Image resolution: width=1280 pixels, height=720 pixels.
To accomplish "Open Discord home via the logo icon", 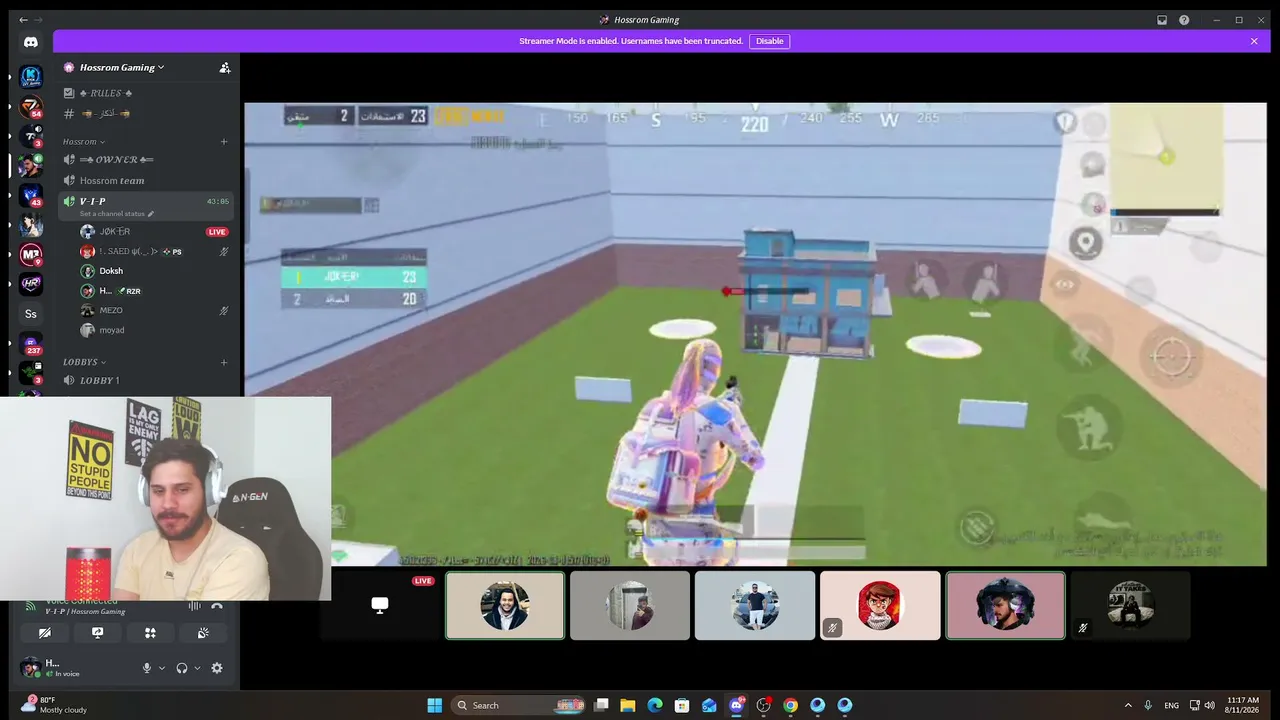I will point(31,42).
